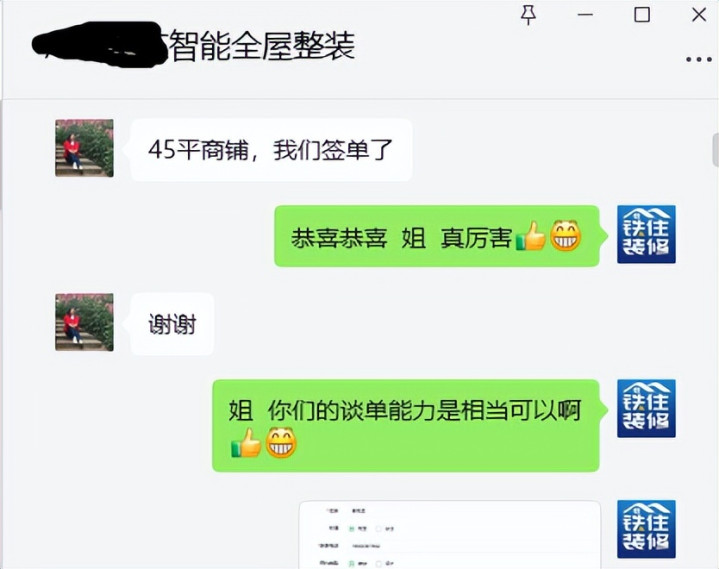
Task: Open sender avatar beside 45平商铺 message
Action: (x=84, y=148)
